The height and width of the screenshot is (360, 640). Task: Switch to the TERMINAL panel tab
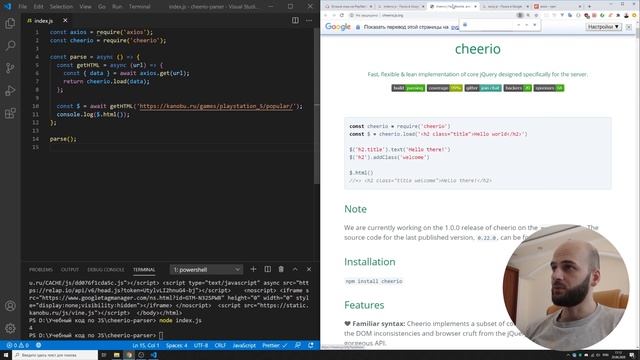coord(144,270)
